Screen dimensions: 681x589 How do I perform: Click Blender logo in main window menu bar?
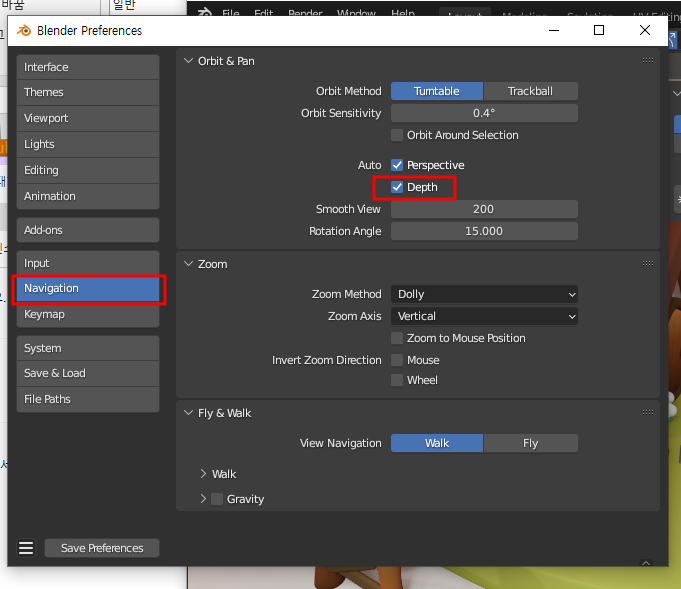[205, 12]
